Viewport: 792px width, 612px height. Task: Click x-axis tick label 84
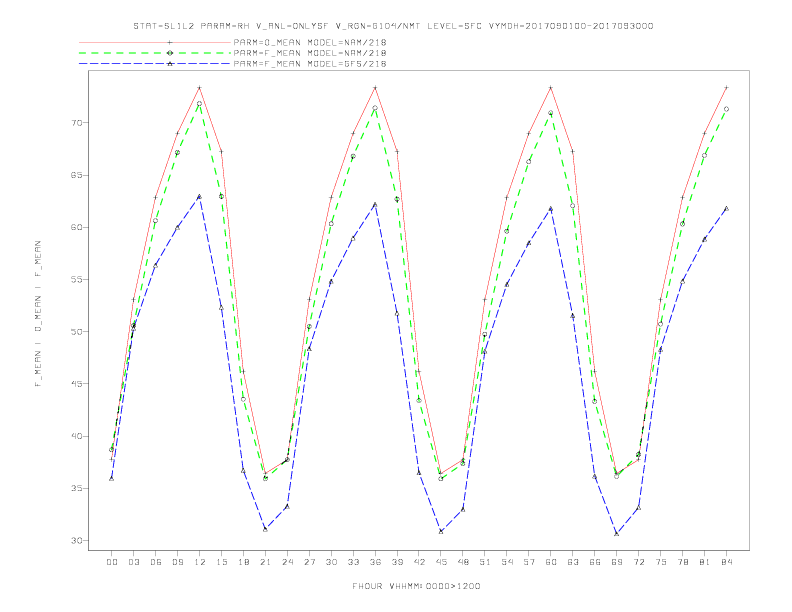tap(727, 562)
